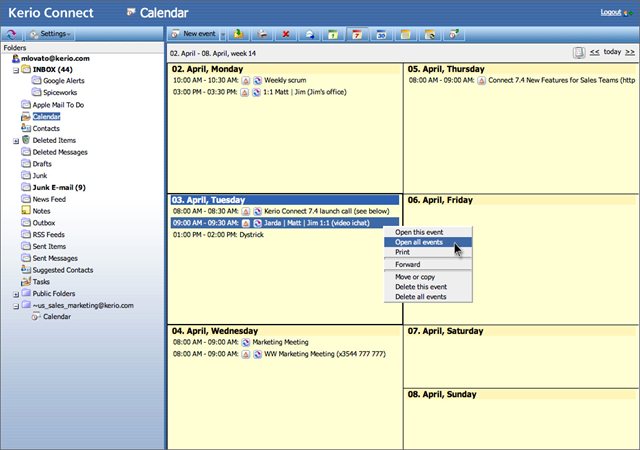Open the Spiceworks folder
The width and height of the screenshot is (640, 450).
point(60,93)
